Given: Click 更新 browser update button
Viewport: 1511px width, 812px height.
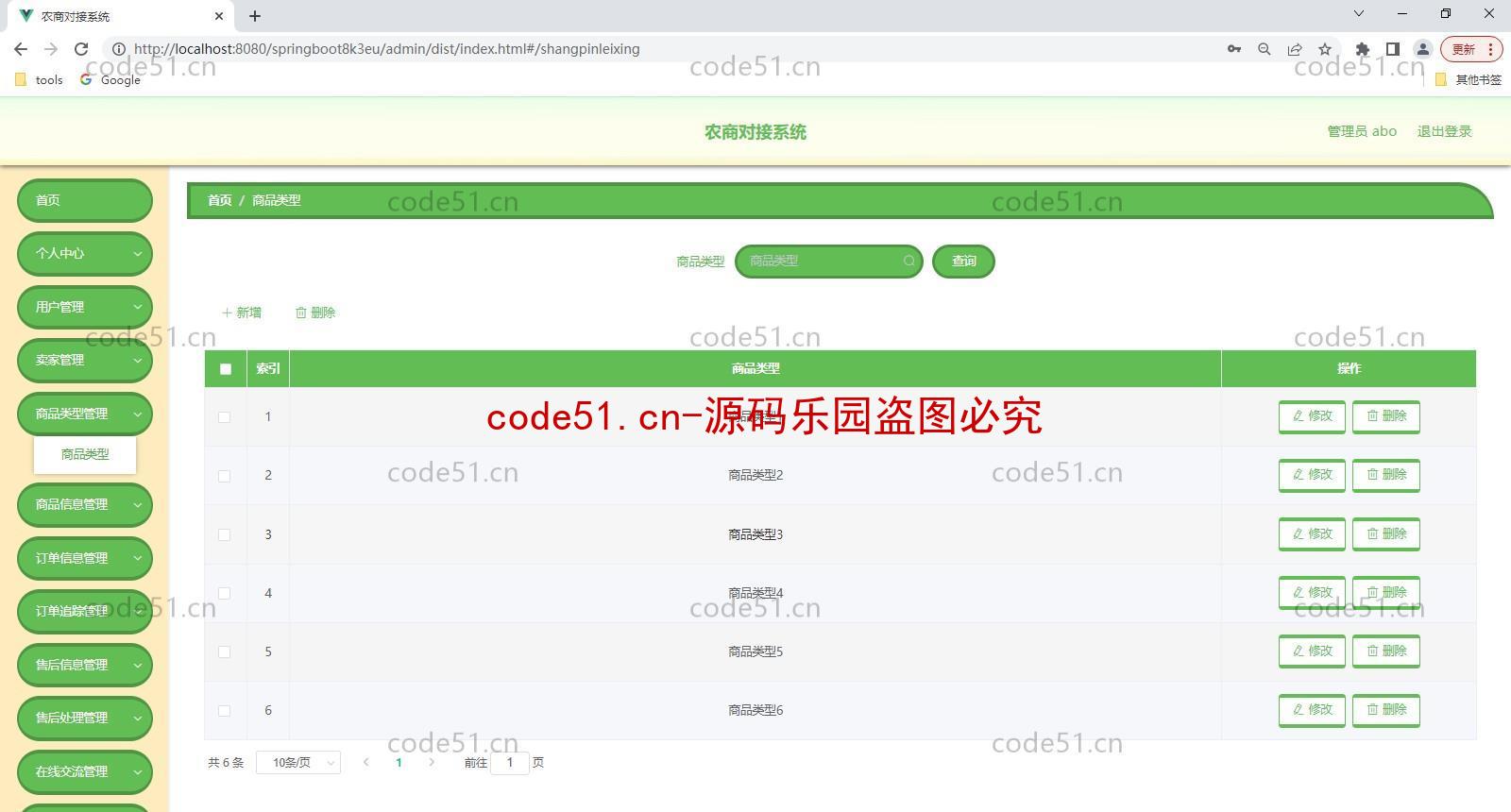Looking at the screenshot, I should (1471, 49).
